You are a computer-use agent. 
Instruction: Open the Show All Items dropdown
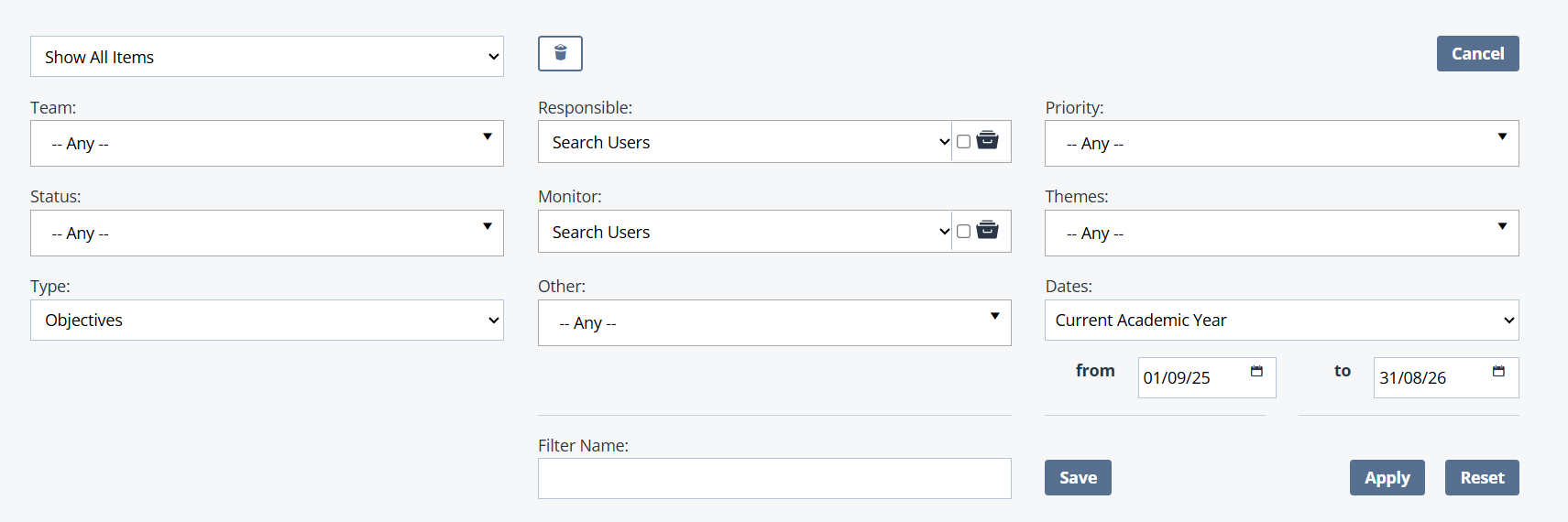pos(267,57)
